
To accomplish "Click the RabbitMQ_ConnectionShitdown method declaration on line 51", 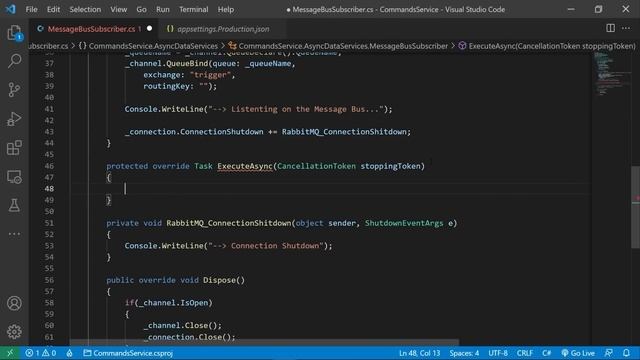I will (229, 223).
